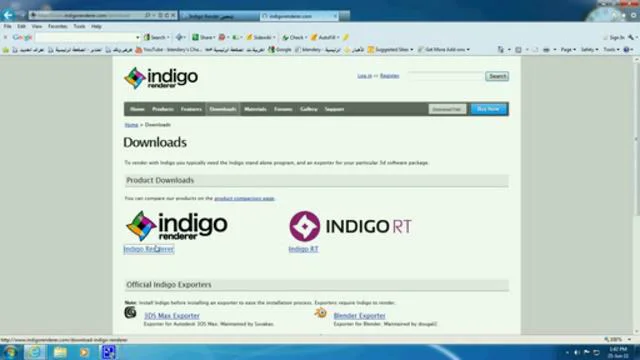Click the stop X in address bar
Screen dimensions: 640x360
173,15
